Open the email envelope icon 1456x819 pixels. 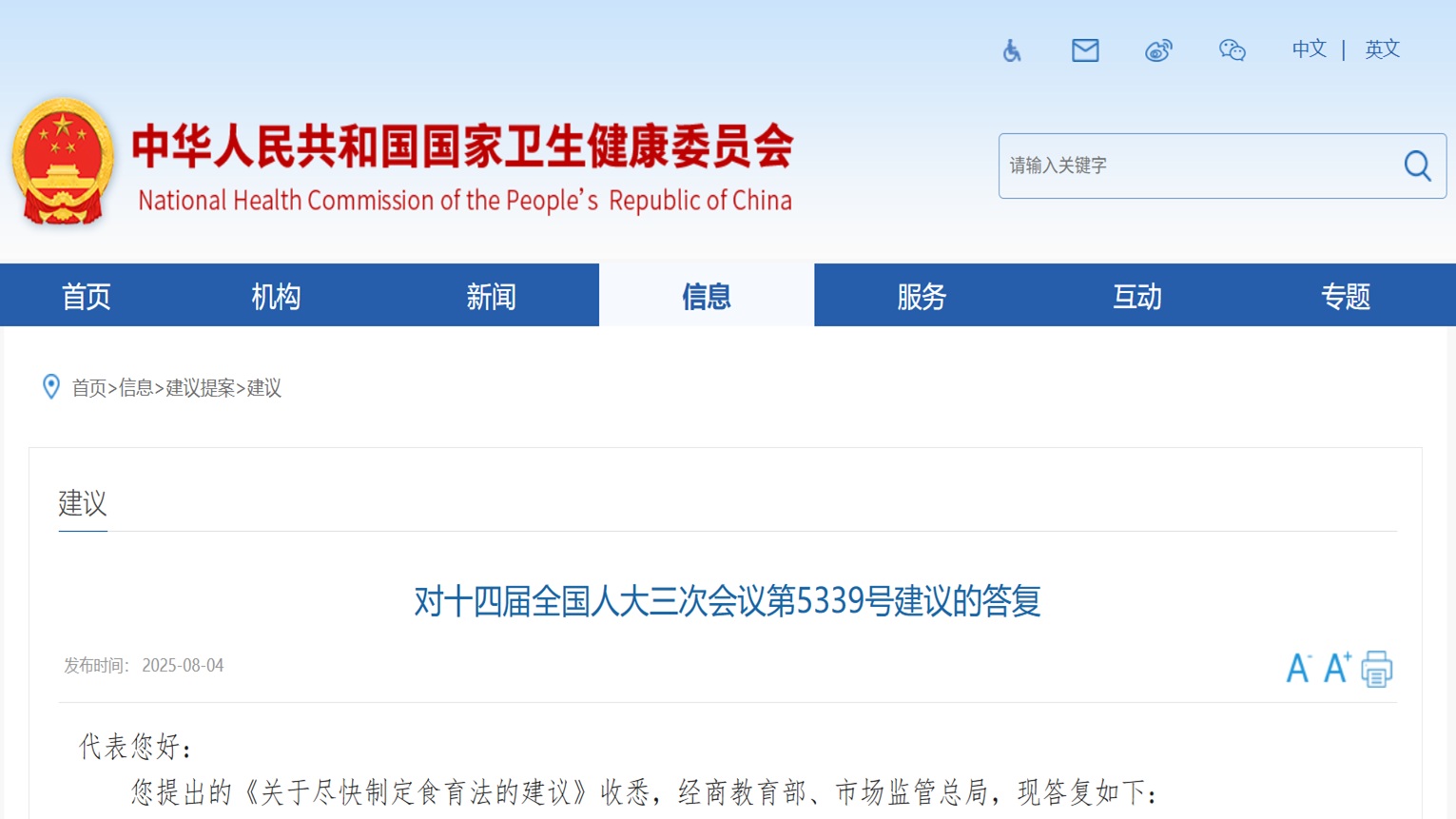click(1085, 50)
